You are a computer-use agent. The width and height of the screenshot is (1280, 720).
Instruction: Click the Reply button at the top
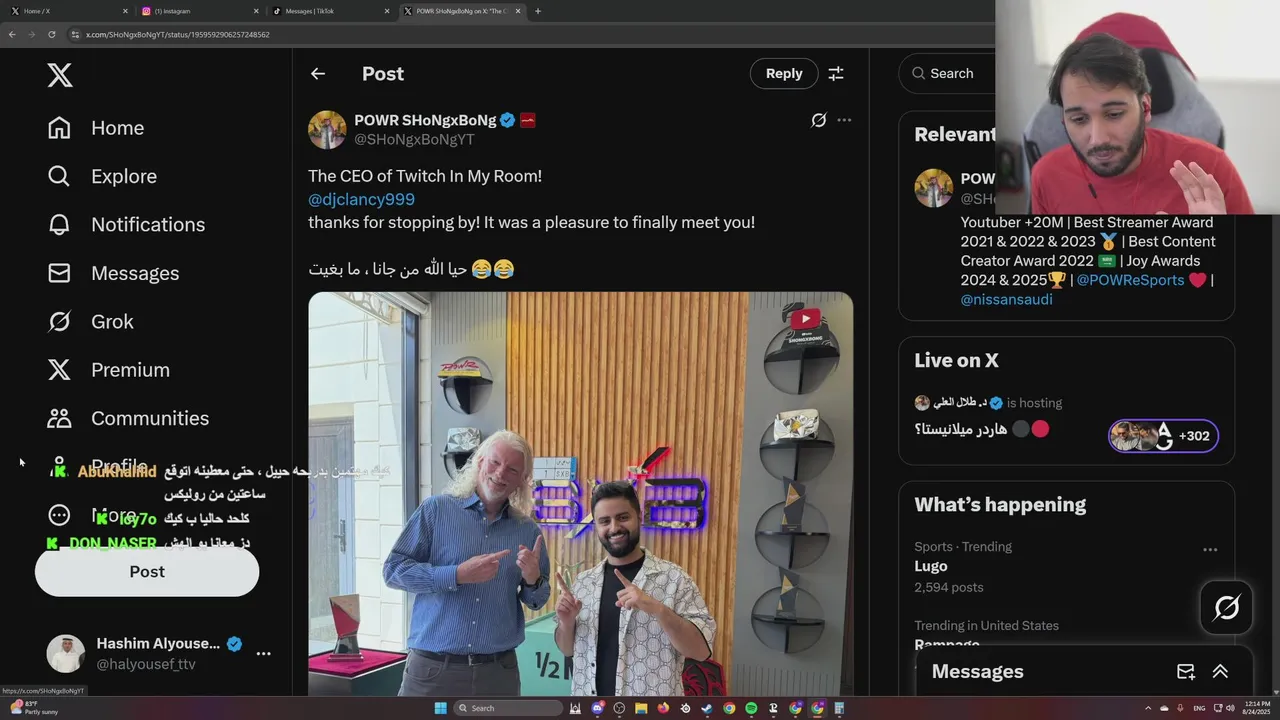pyautogui.click(x=784, y=73)
